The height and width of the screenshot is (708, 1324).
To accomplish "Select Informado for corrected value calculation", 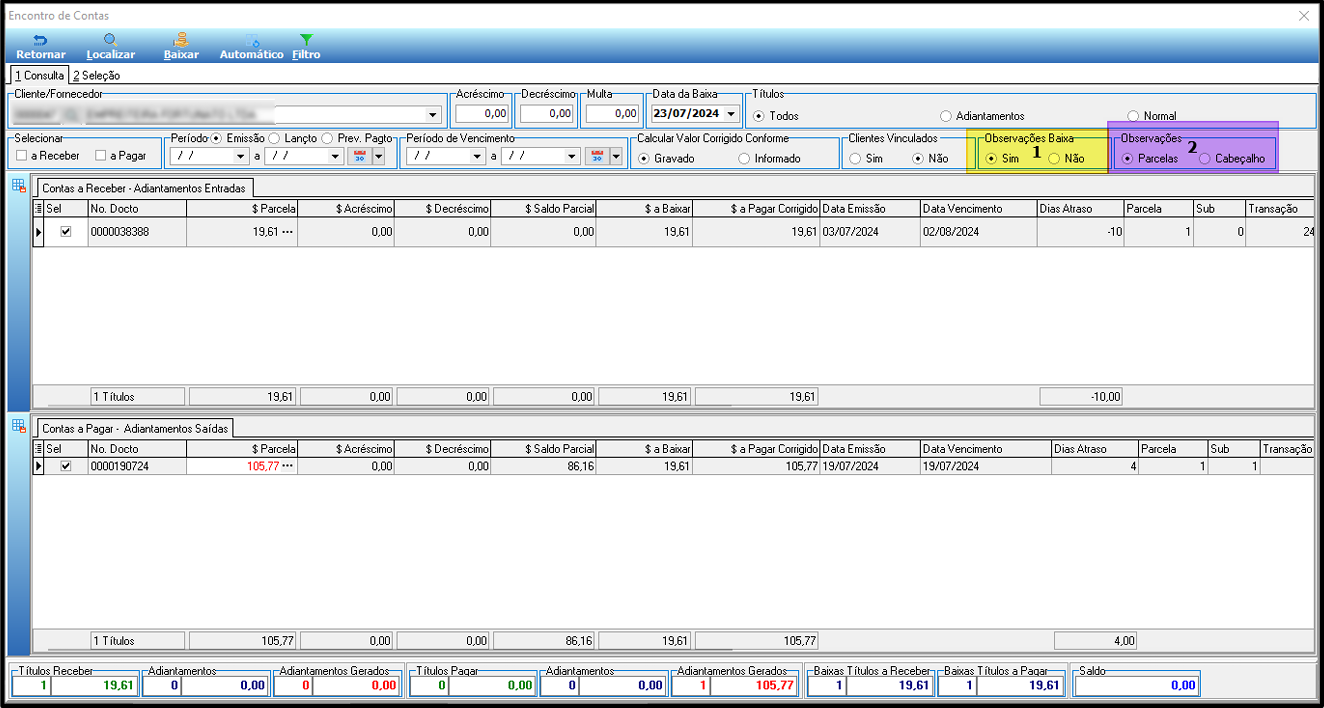I will (x=744, y=158).
